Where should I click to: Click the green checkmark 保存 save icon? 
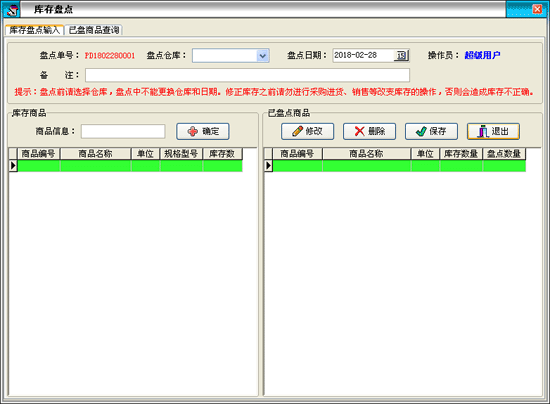coord(421,132)
